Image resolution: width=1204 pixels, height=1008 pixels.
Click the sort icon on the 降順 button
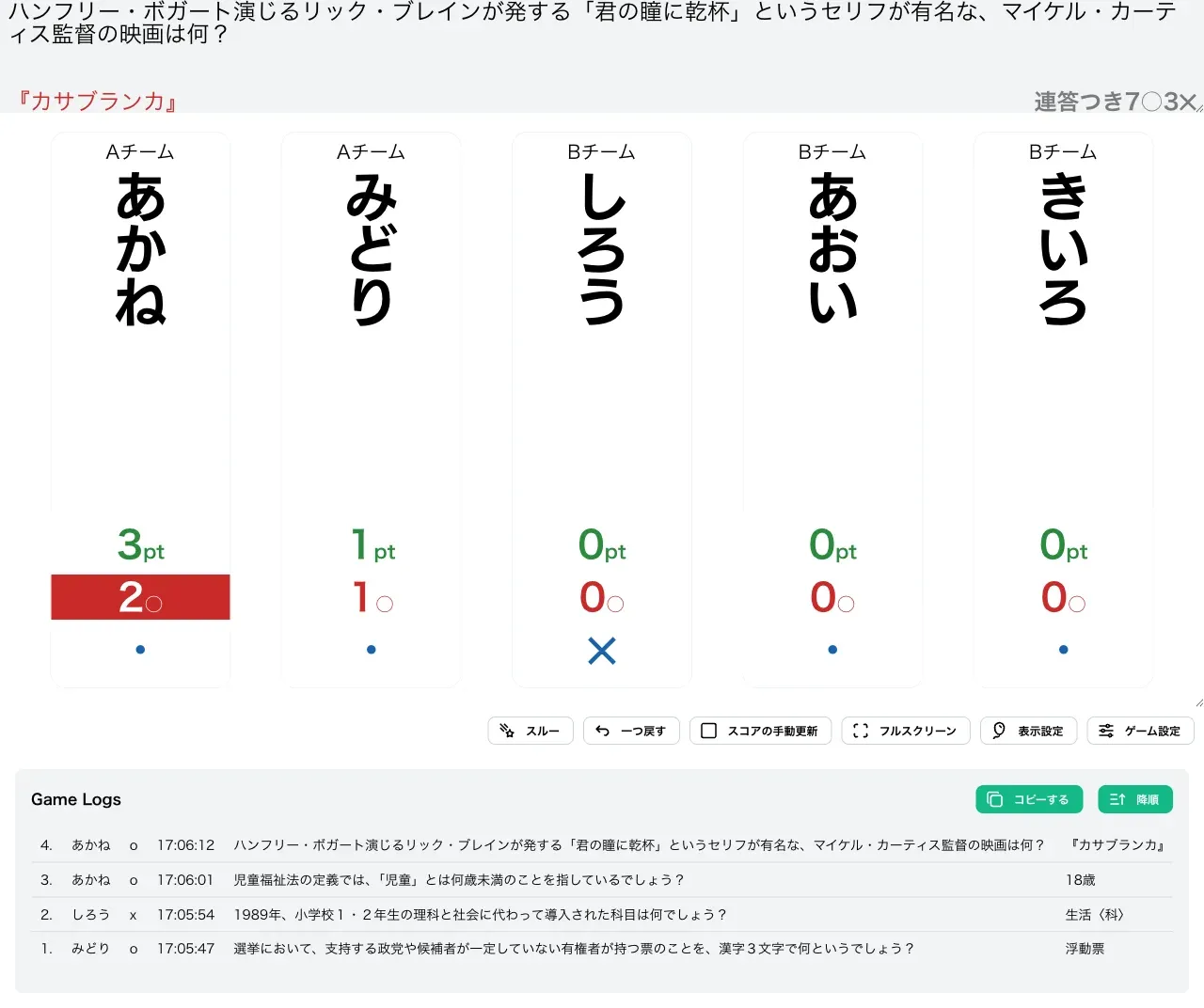1117,799
